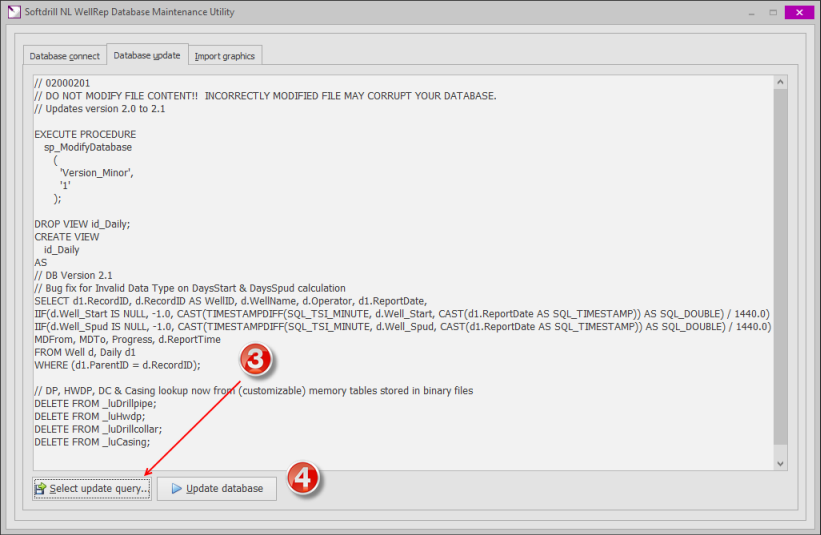The image size is (821, 535).
Task: Click the window title bar text
Action: pos(120,12)
